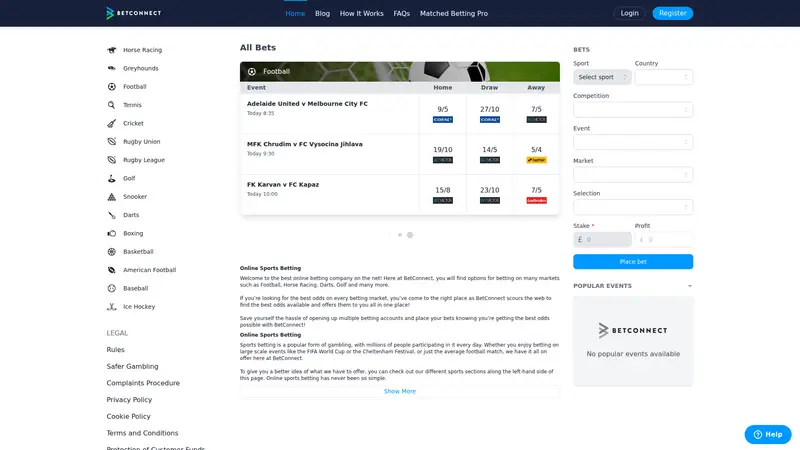Select the Rugby League ball icon
The image size is (800, 450).
point(112,160)
